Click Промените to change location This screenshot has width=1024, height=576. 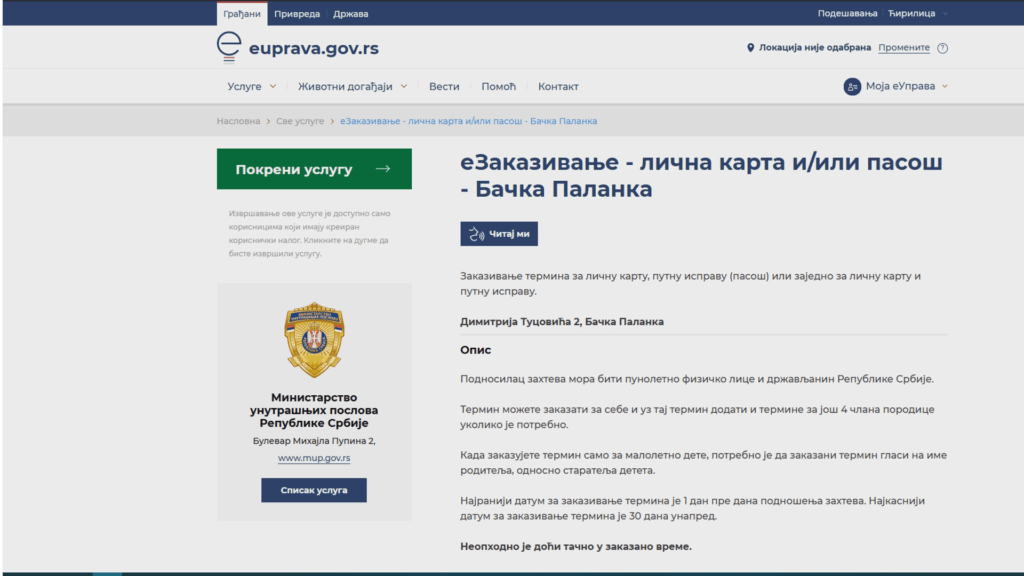[904, 47]
